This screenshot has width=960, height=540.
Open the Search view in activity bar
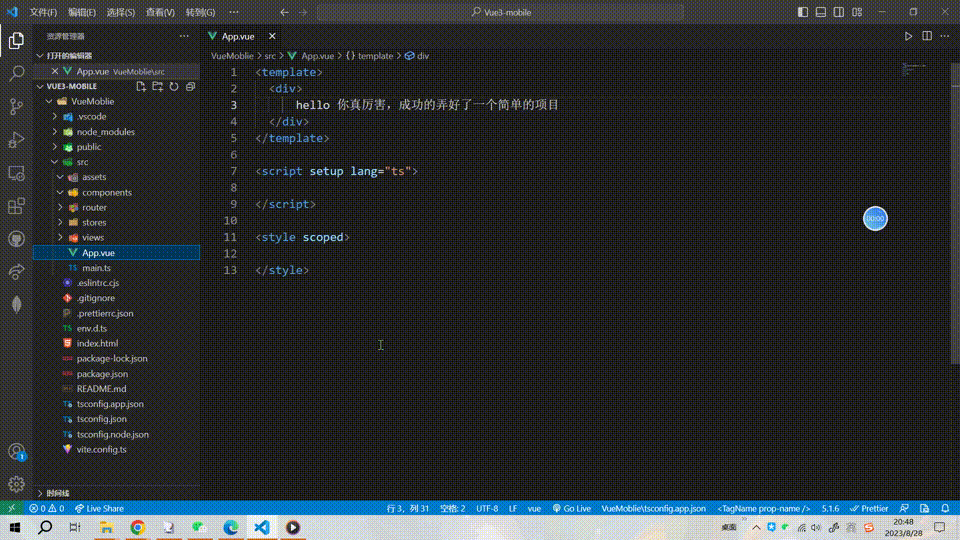17,73
